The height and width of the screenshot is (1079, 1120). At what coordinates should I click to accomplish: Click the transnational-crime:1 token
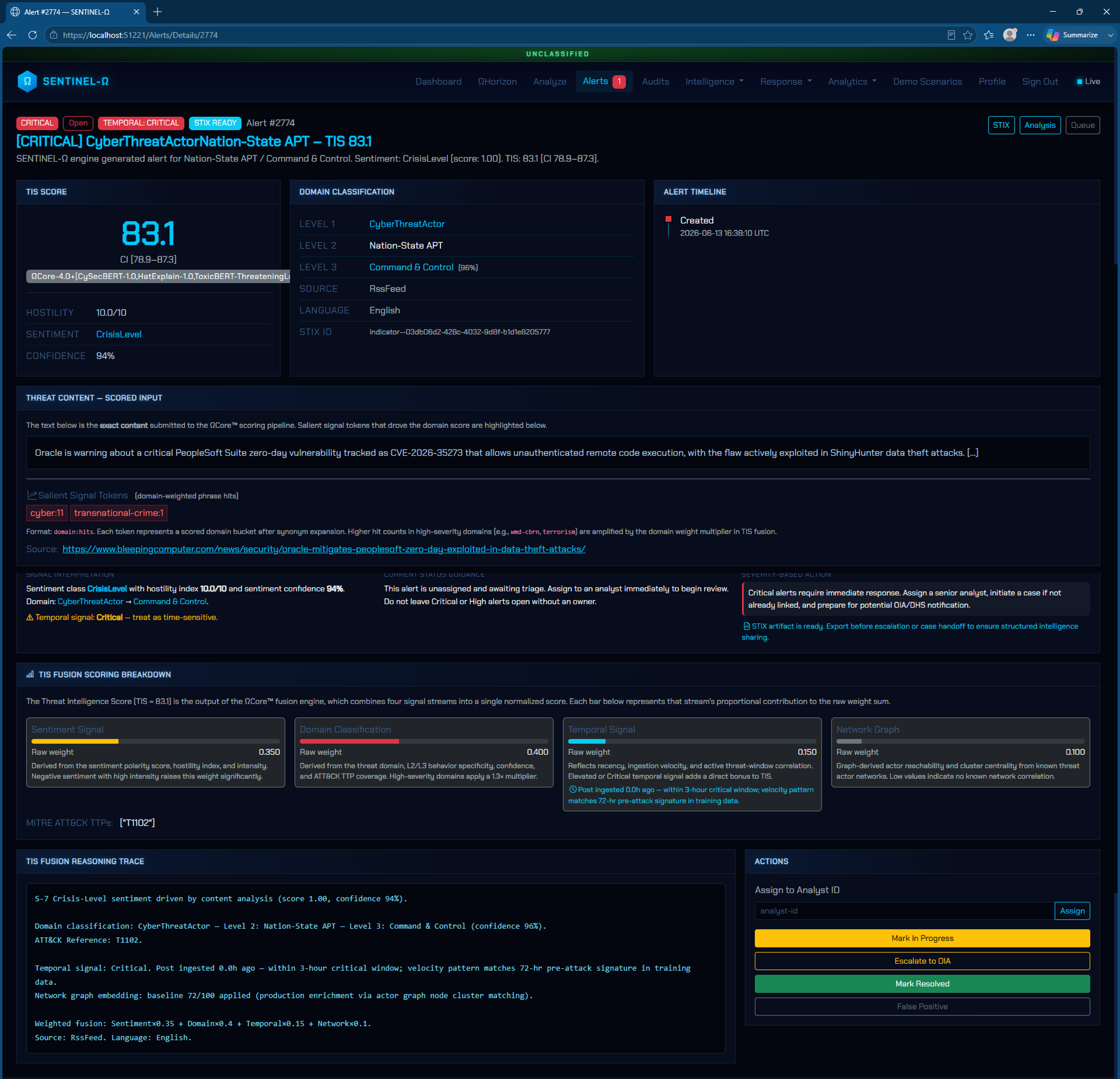(x=119, y=513)
